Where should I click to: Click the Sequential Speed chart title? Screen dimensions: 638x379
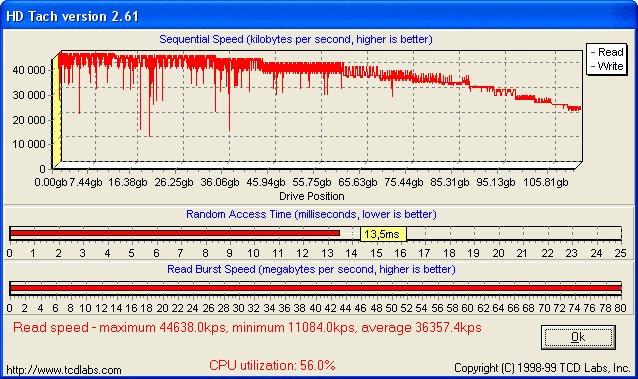[296, 39]
